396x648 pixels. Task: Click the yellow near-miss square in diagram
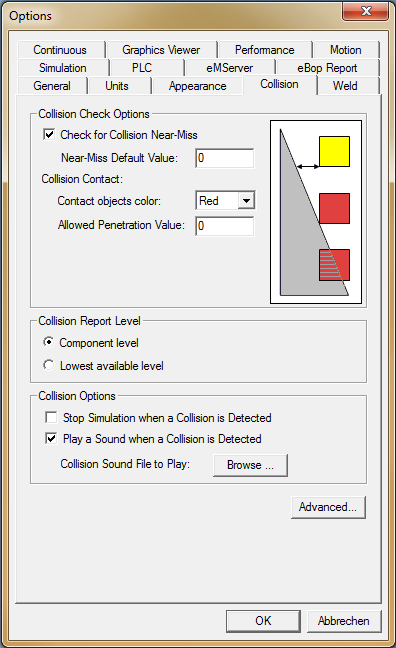(334, 152)
